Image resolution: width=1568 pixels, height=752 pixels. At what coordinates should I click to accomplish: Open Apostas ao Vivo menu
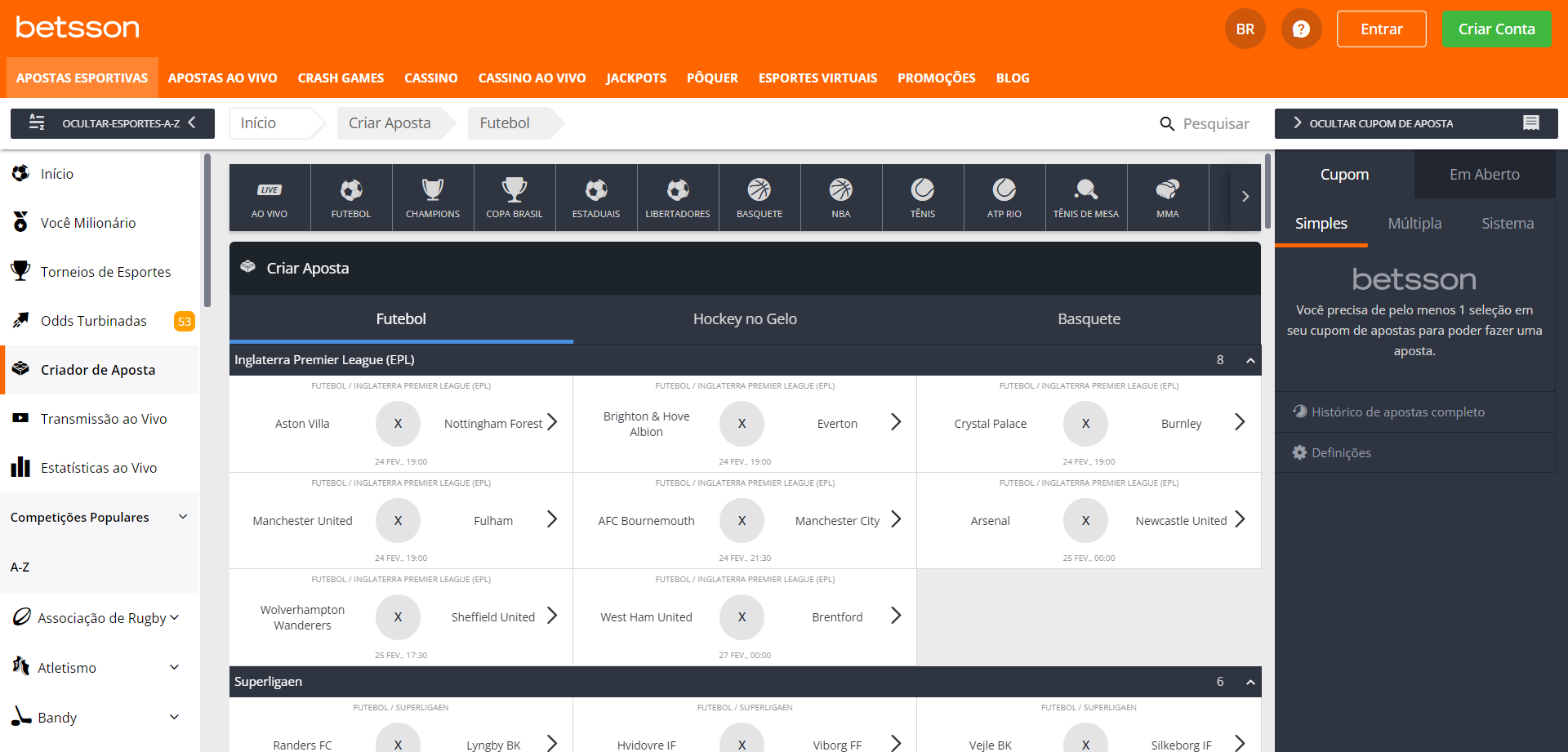223,78
